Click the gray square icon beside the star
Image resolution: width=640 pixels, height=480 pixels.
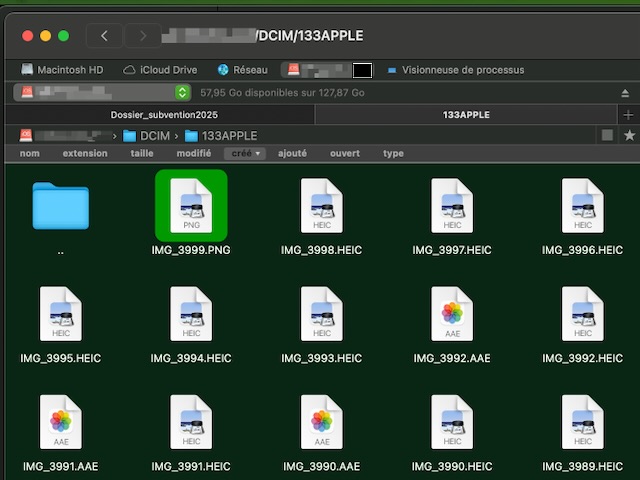click(x=607, y=135)
